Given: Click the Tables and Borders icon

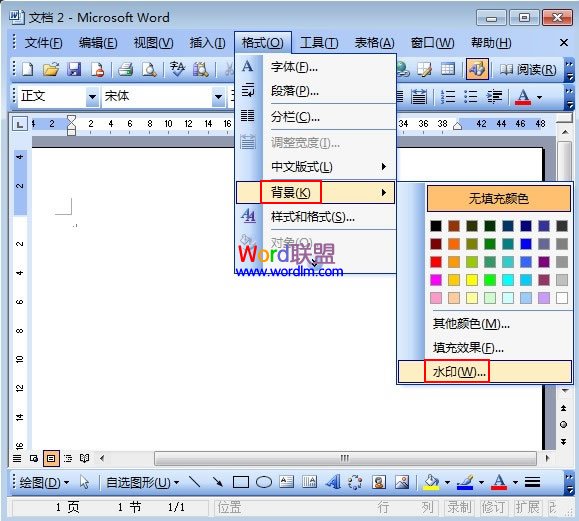Looking at the screenshot, I should click(x=424, y=69).
